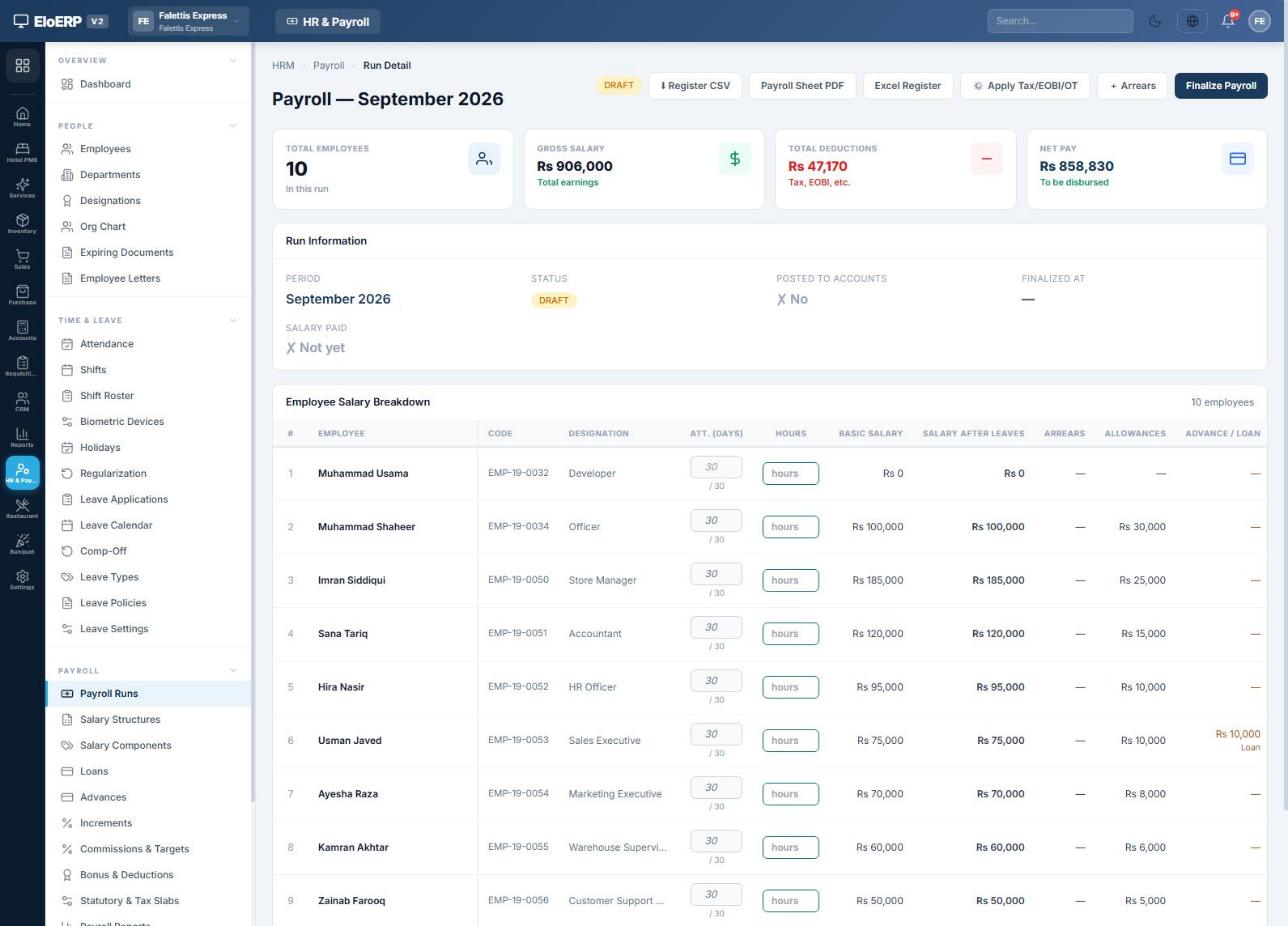Open the Inventory module icon
Viewport: 1288px width, 926px height.
[22, 223]
